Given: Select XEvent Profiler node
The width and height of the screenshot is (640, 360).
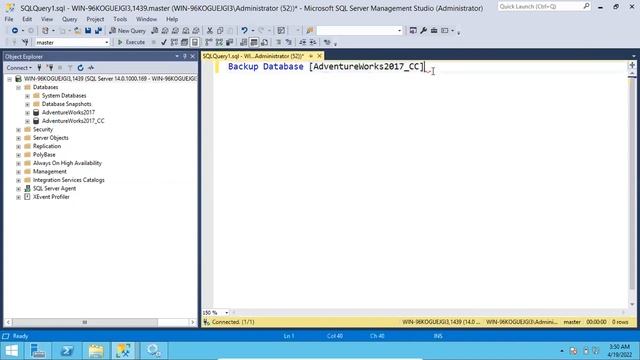Looking at the screenshot, I should pyautogui.click(x=51, y=197).
